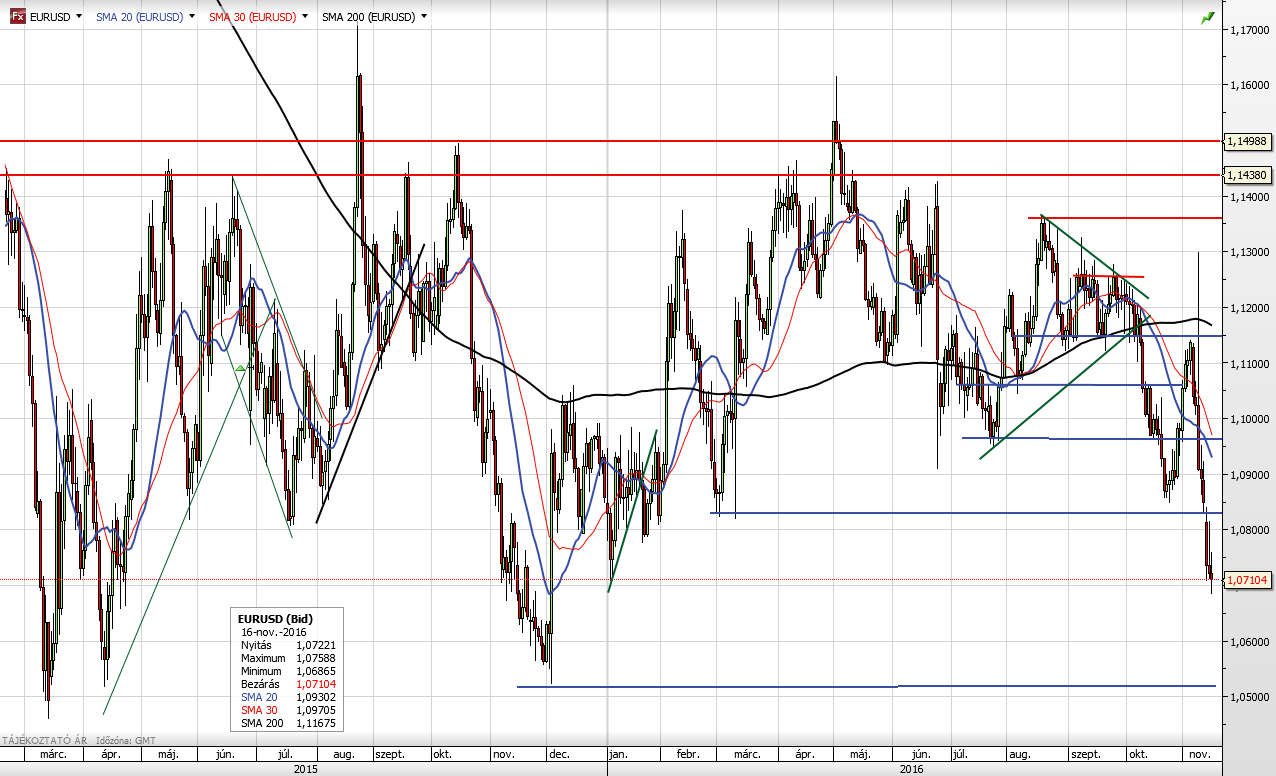Viewport: 1276px width, 776px height.
Task: Click the 'Időzóna: GMT' timezone label
Action: point(128,740)
